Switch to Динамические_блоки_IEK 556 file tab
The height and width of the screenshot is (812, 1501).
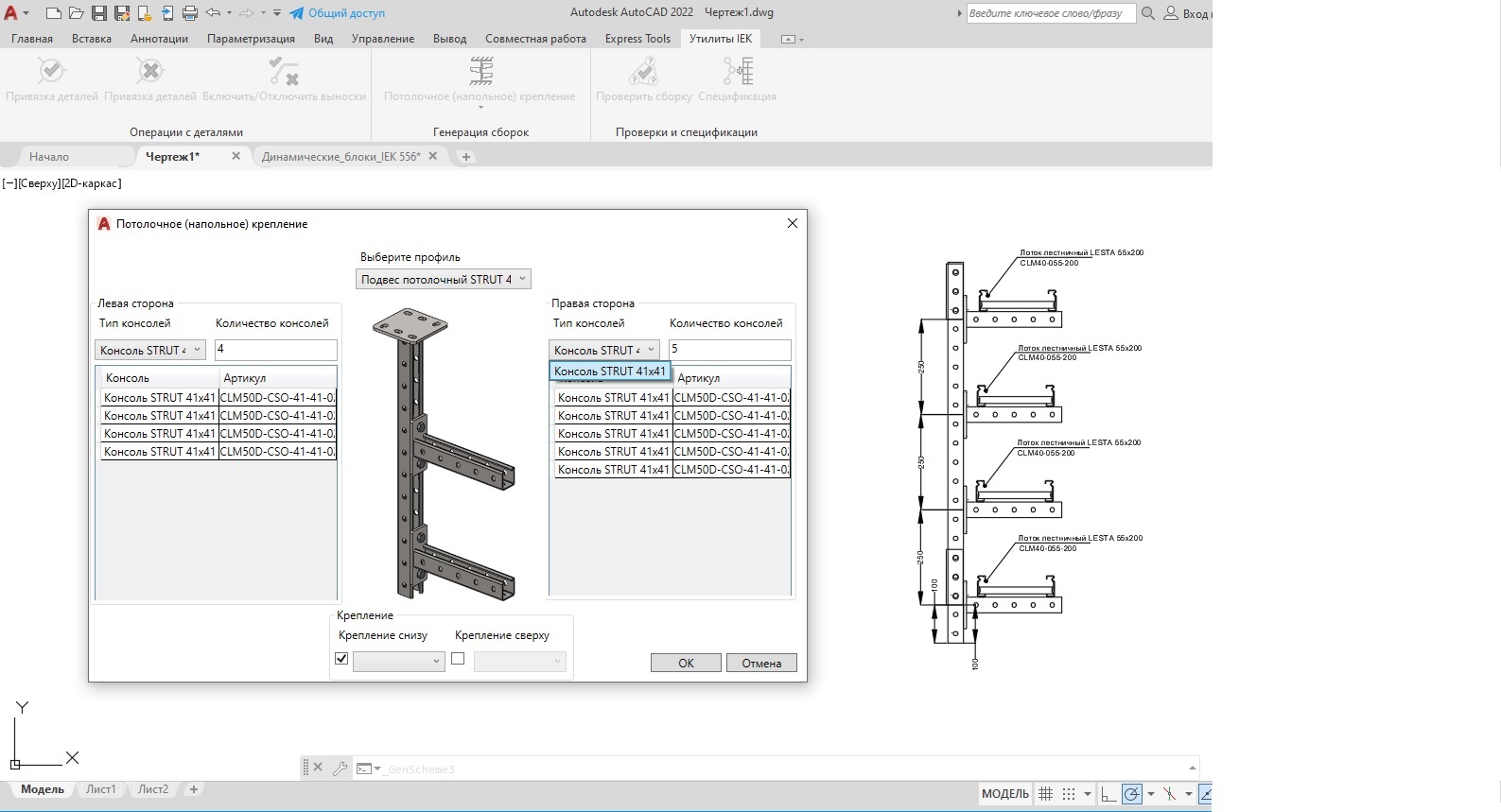340,156
